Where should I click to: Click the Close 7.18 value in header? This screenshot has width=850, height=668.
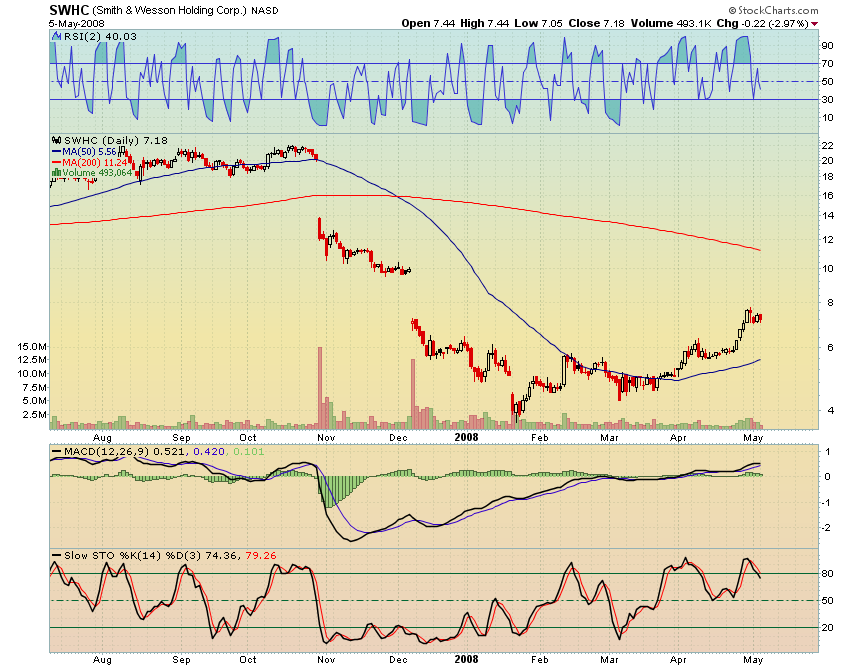pos(596,23)
